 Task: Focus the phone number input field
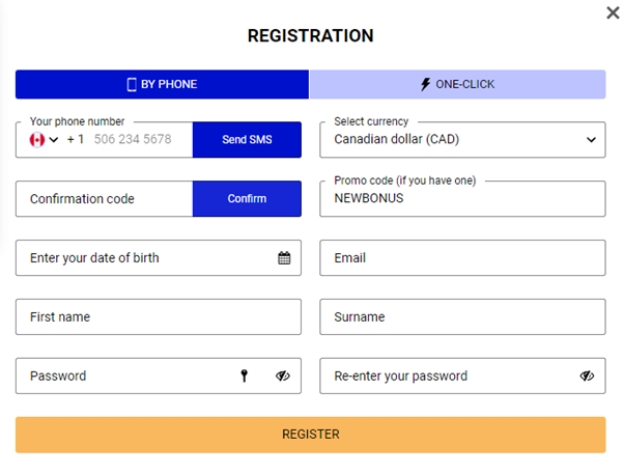133,139
